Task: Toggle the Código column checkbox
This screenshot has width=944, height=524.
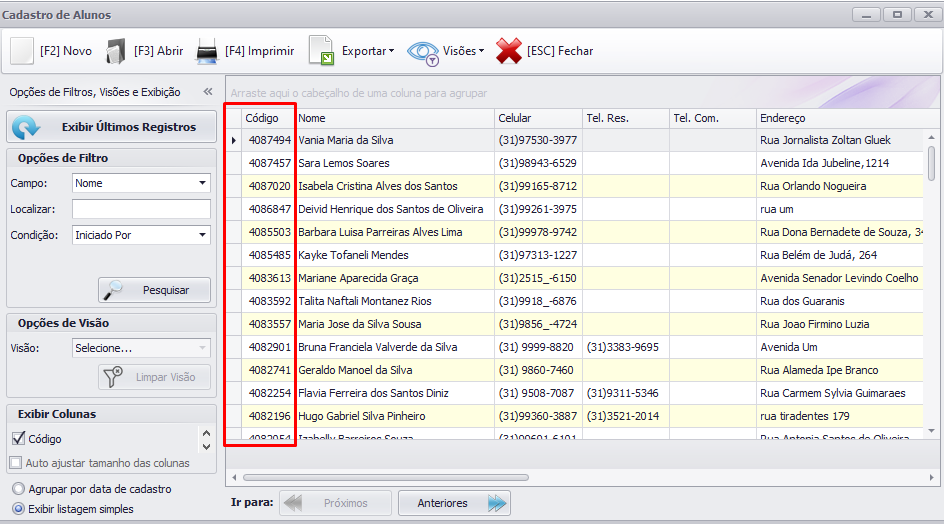Action: [x=18, y=438]
